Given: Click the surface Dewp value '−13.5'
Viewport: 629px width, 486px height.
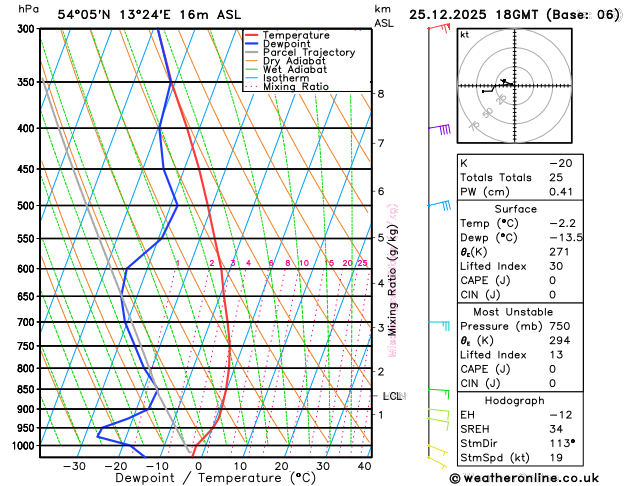Looking at the screenshot, I should 566,237.
